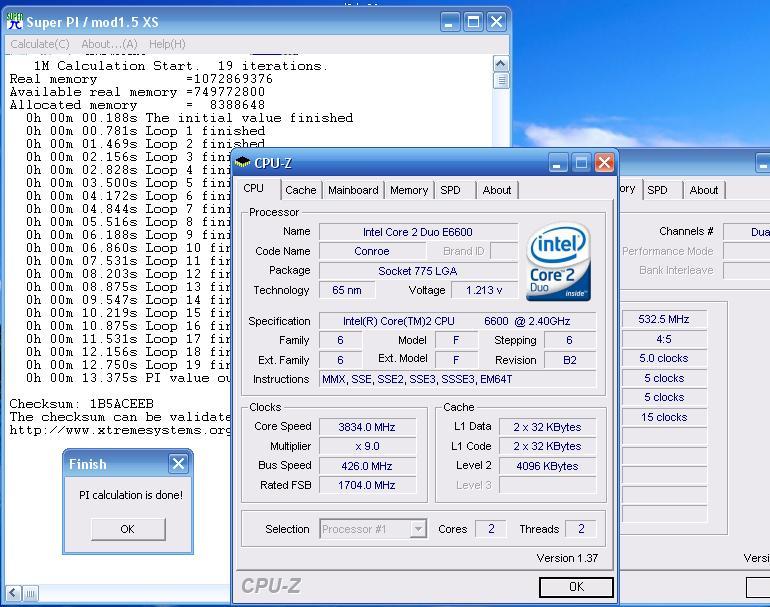Click the Instructions value MMX, SSE list

tap(457, 379)
